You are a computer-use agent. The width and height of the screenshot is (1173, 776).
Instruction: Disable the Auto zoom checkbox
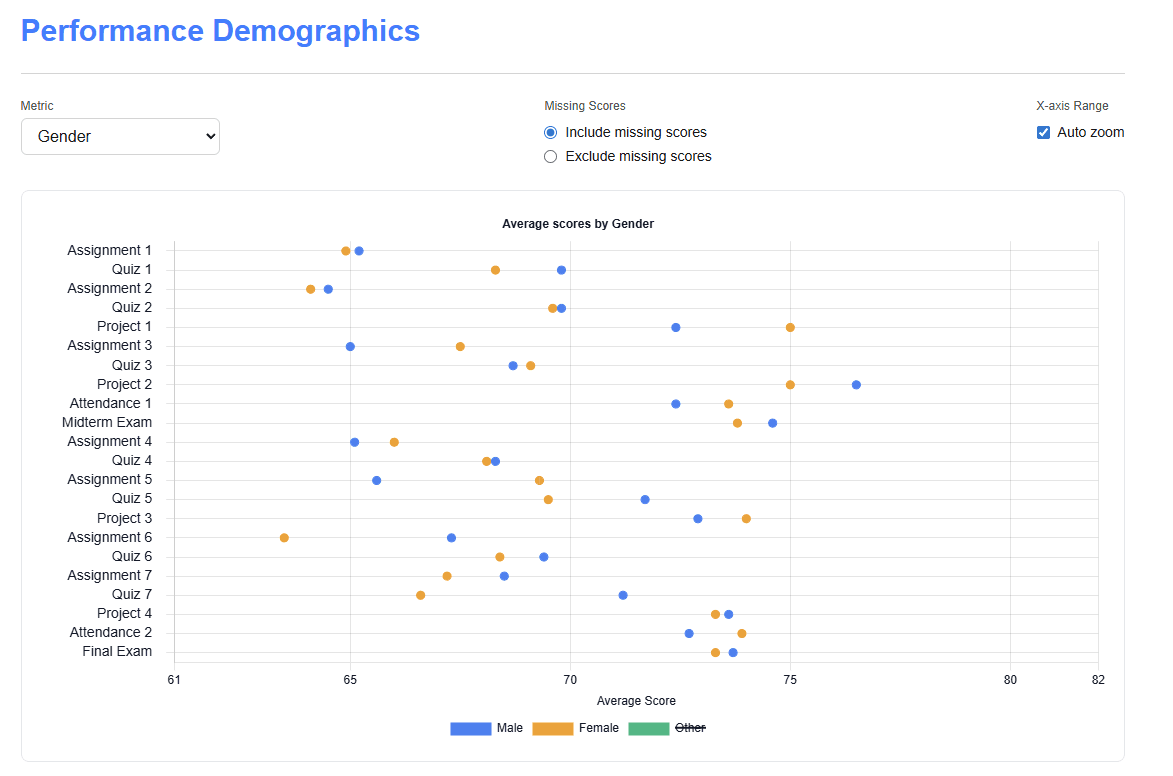1043,131
